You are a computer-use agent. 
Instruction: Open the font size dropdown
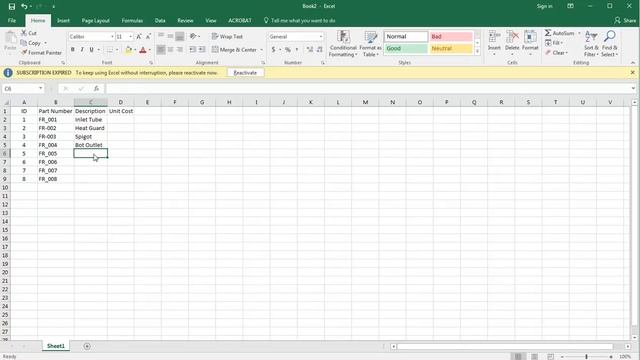(x=131, y=36)
